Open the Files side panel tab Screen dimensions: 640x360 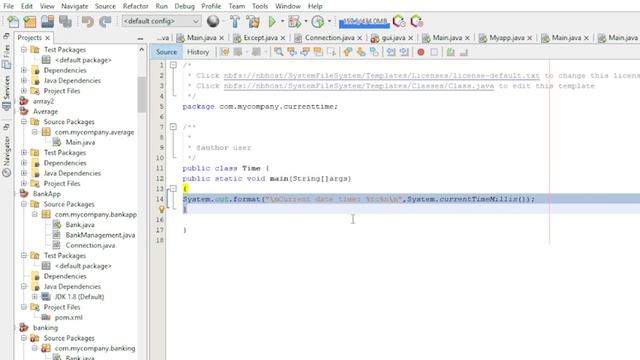7,56
